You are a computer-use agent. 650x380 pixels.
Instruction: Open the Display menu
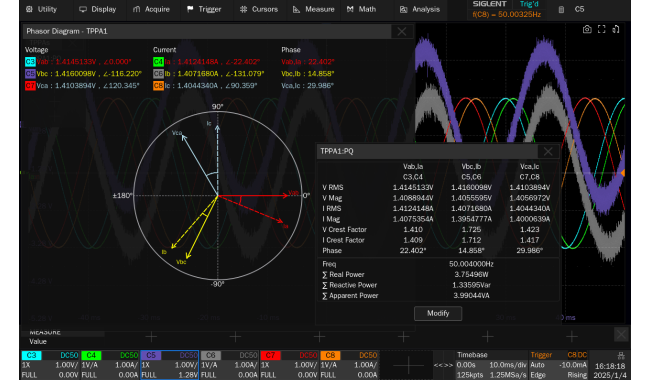[98, 9]
